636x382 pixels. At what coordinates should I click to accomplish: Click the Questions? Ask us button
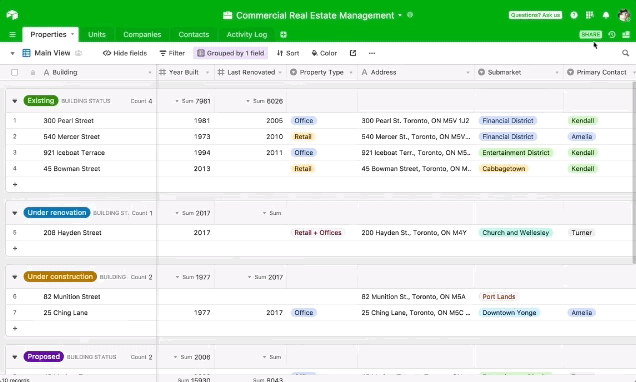535,15
